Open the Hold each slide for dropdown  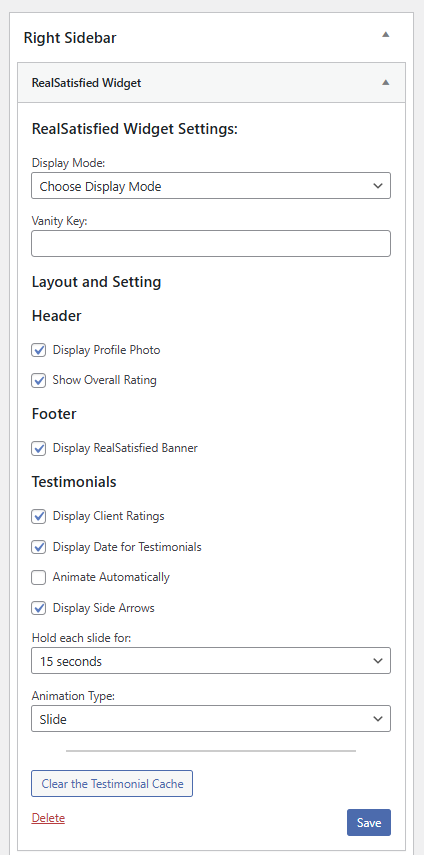211,661
